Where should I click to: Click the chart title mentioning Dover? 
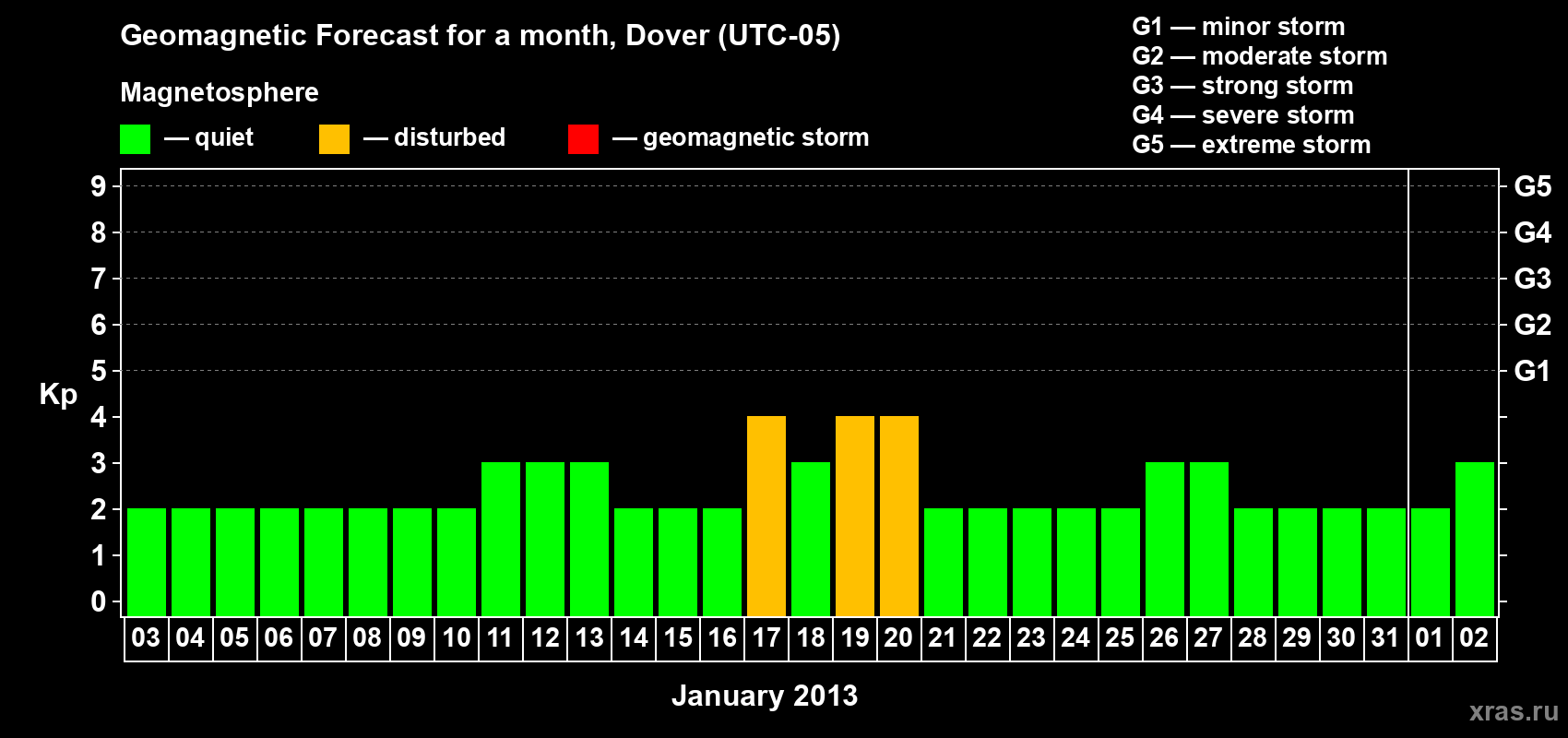(480, 36)
